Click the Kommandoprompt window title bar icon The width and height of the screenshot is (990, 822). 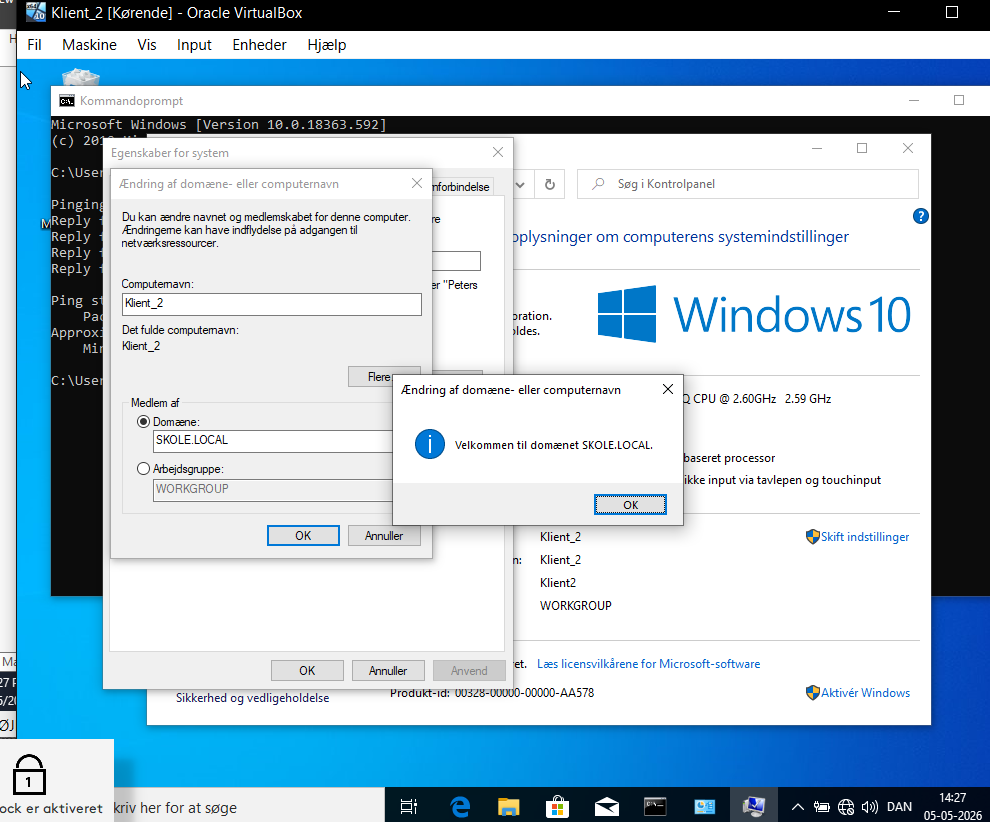(x=66, y=101)
